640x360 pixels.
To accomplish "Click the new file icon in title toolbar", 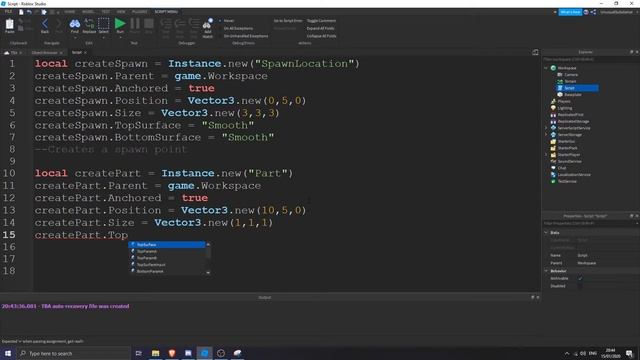I will pyautogui.click(x=21, y=12).
